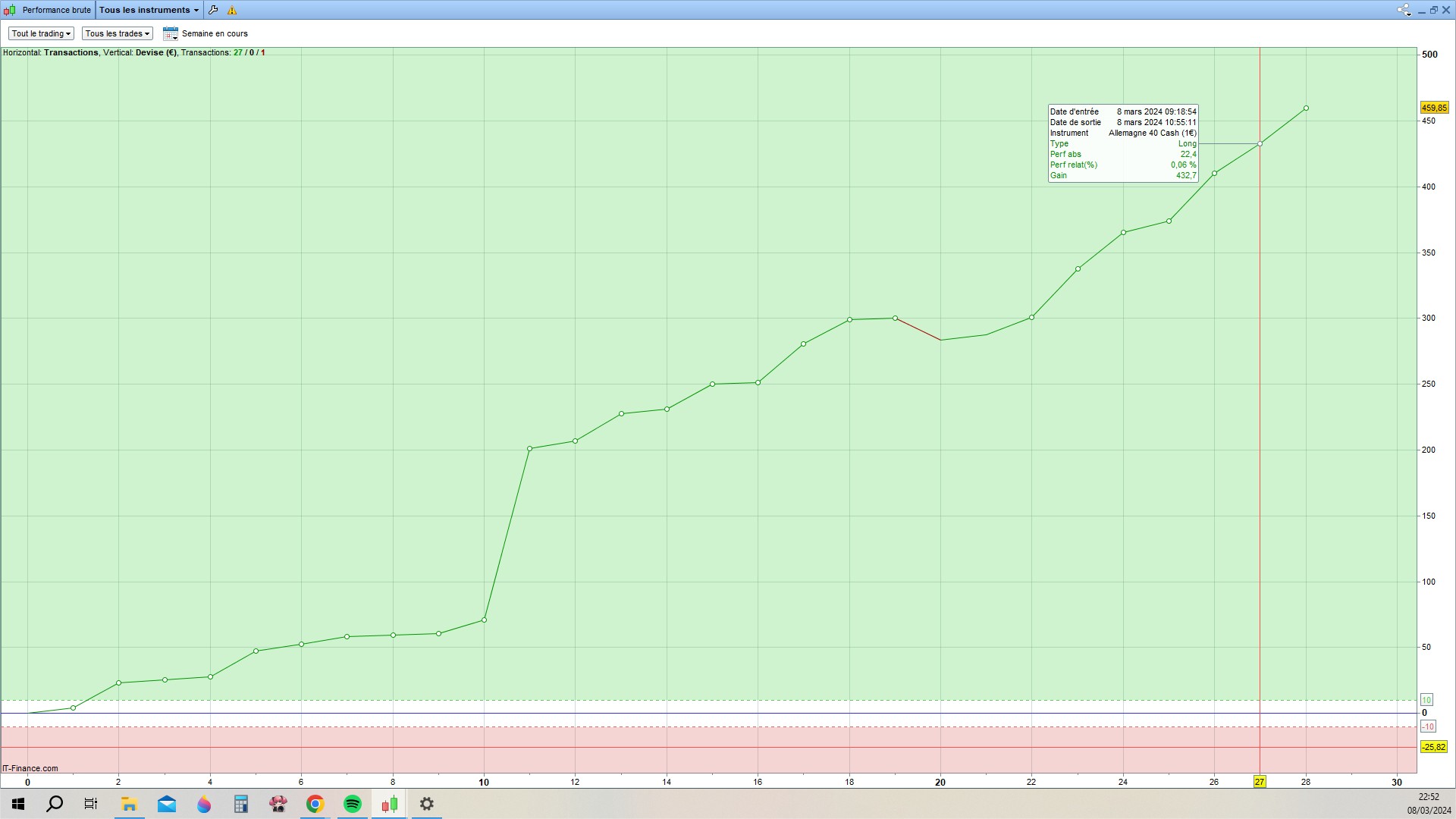Click the IT-Finance.com link
The image size is (1456, 819).
(x=30, y=768)
